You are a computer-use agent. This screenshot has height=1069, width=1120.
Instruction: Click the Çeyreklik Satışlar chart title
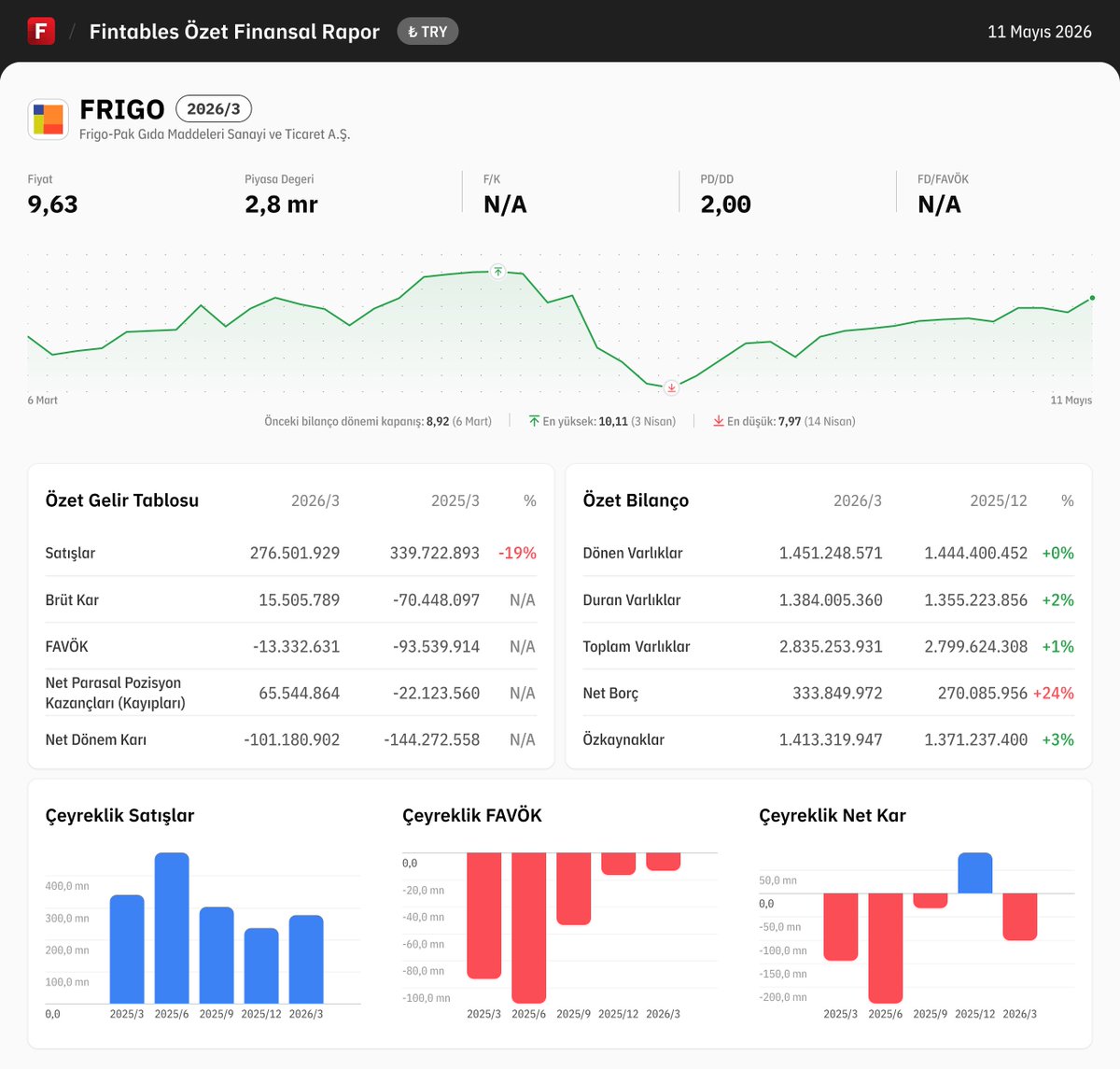[119, 816]
